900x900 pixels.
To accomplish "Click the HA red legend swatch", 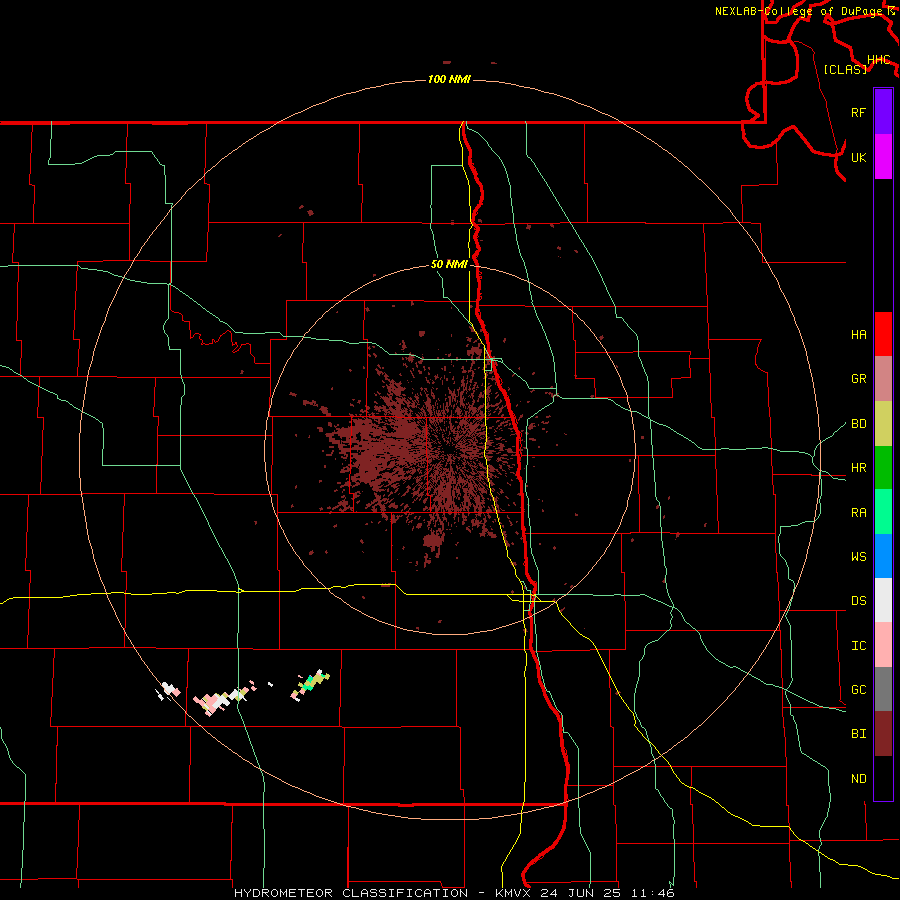I will pos(883,334).
